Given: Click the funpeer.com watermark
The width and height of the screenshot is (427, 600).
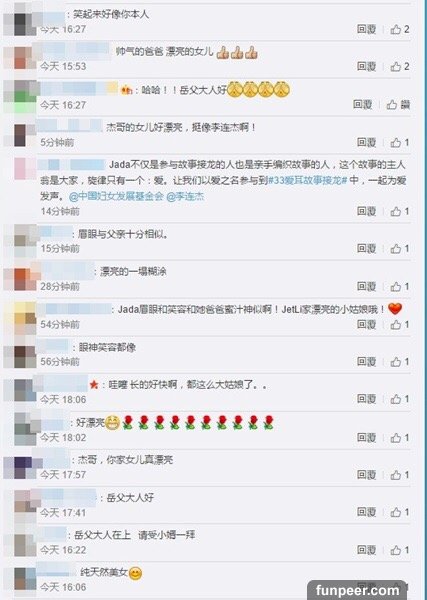Looking at the screenshot, I should 357,590.
